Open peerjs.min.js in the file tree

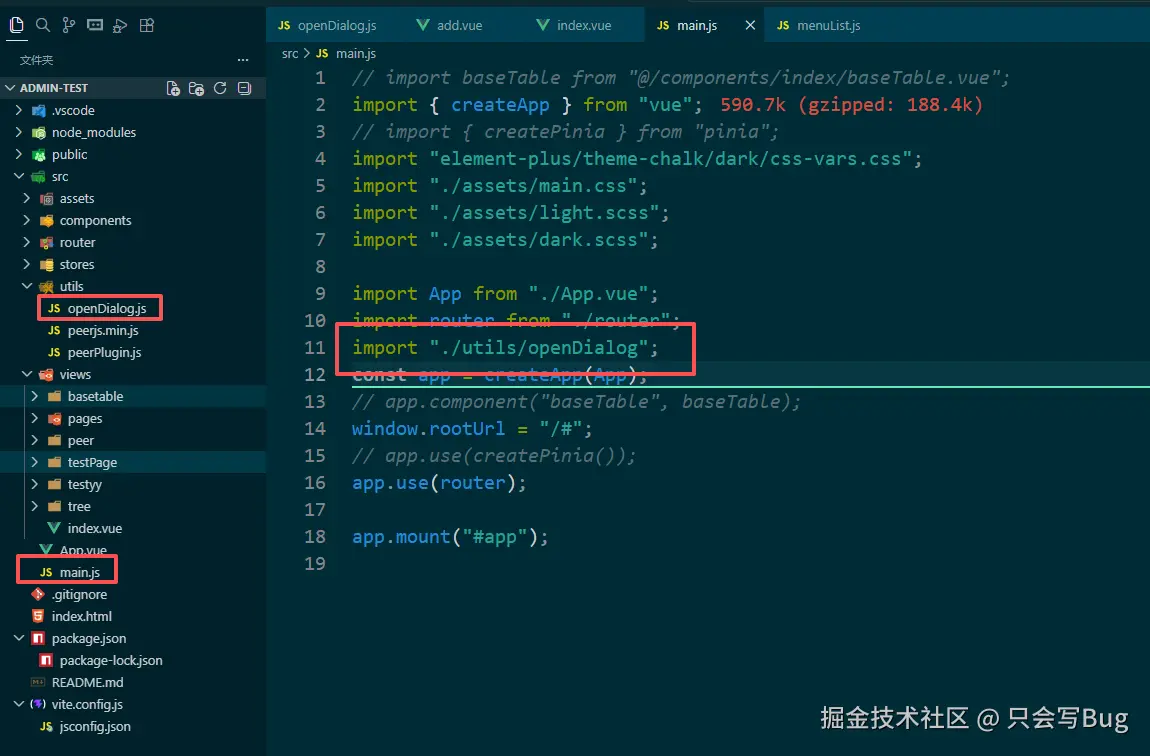click(x=132, y=330)
